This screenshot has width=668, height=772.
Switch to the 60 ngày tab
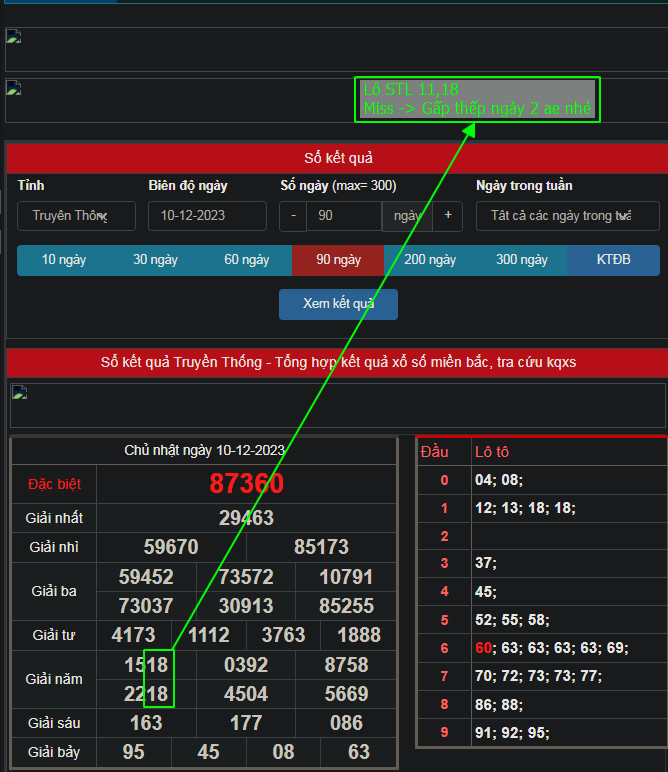click(246, 260)
